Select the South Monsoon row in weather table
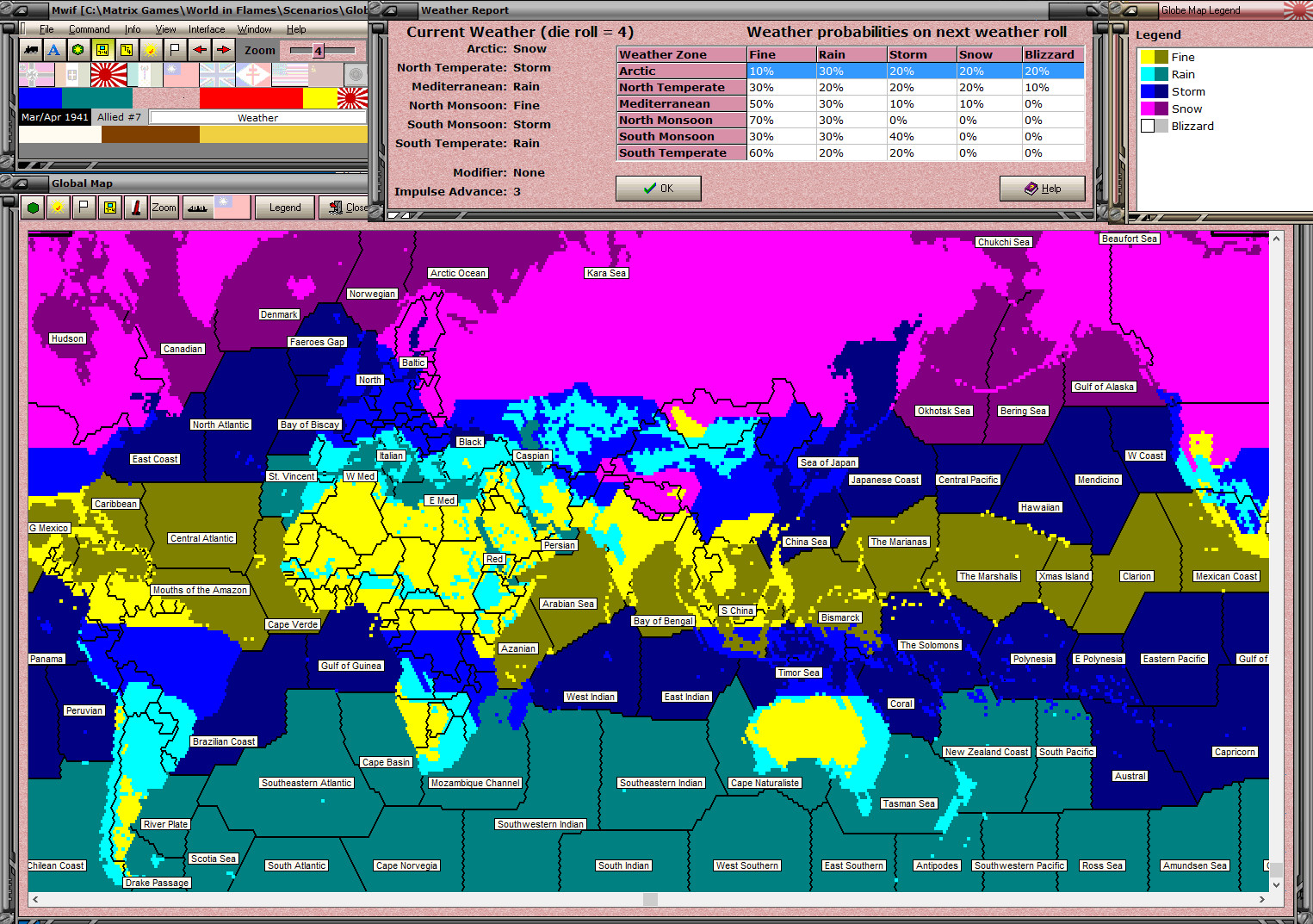This screenshot has height=924, width=1313. click(851, 137)
